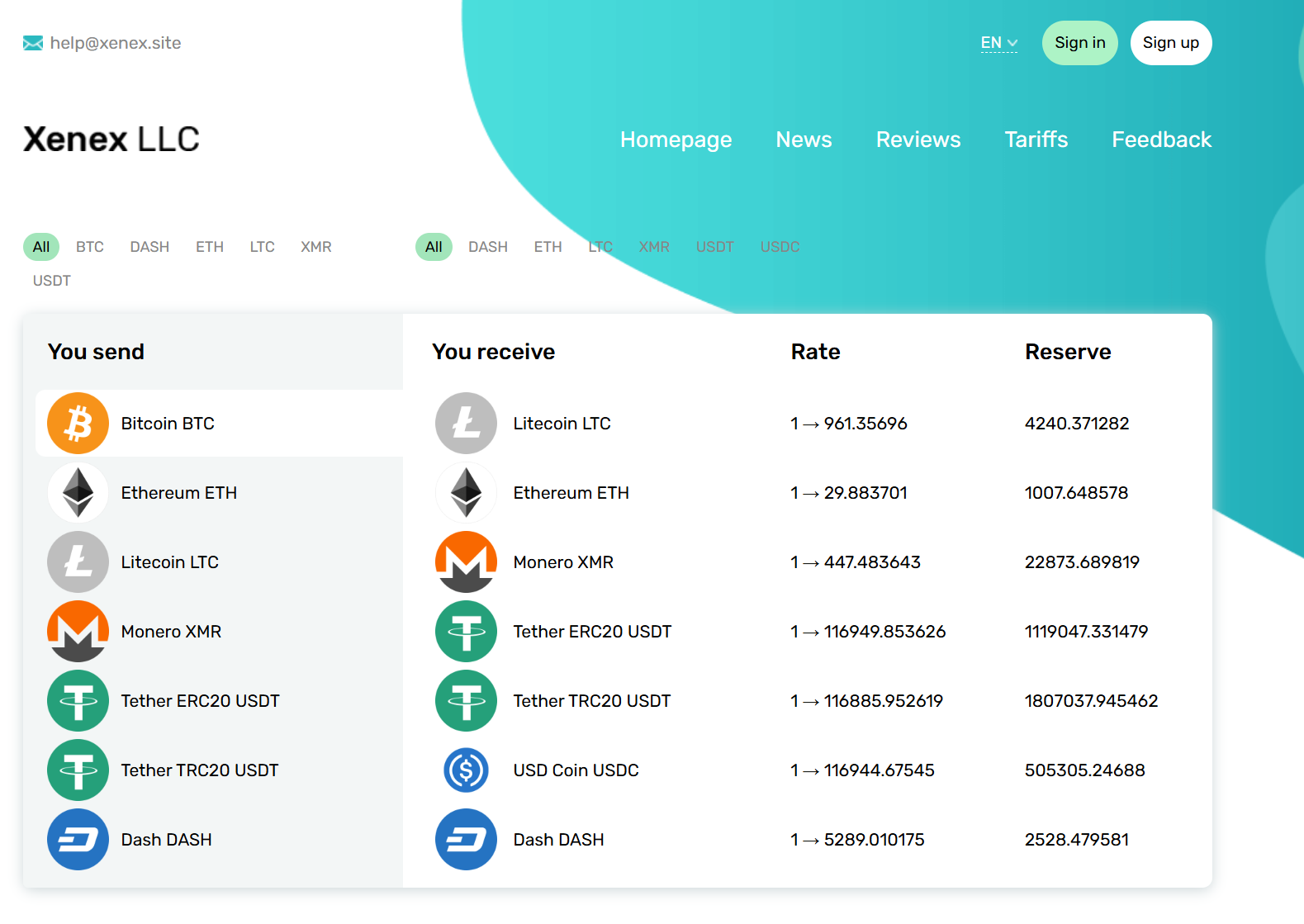Click the help@xenex.site email link
The image size is (1304, 924).
[x=116, y=43]
